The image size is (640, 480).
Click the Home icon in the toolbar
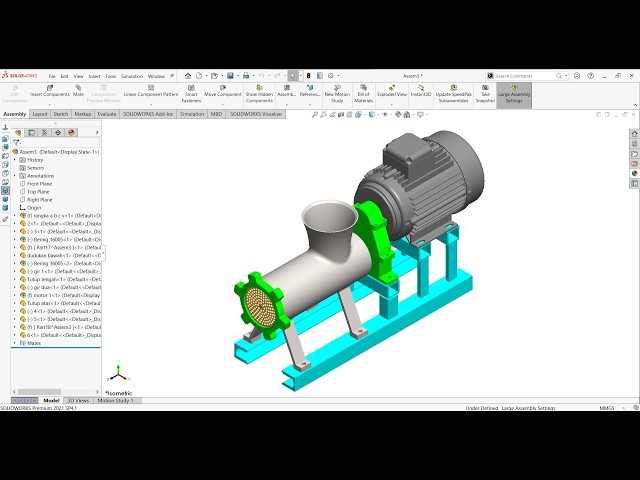[188, 76]
